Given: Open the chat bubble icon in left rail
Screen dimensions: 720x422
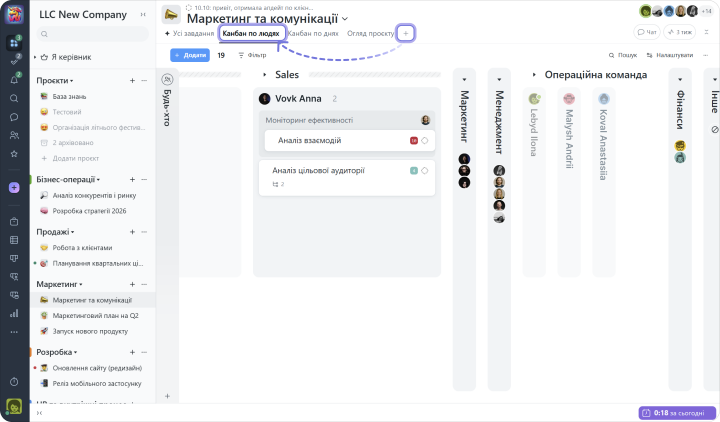Looking at the screenshot, I should click(x=14, y=117).
